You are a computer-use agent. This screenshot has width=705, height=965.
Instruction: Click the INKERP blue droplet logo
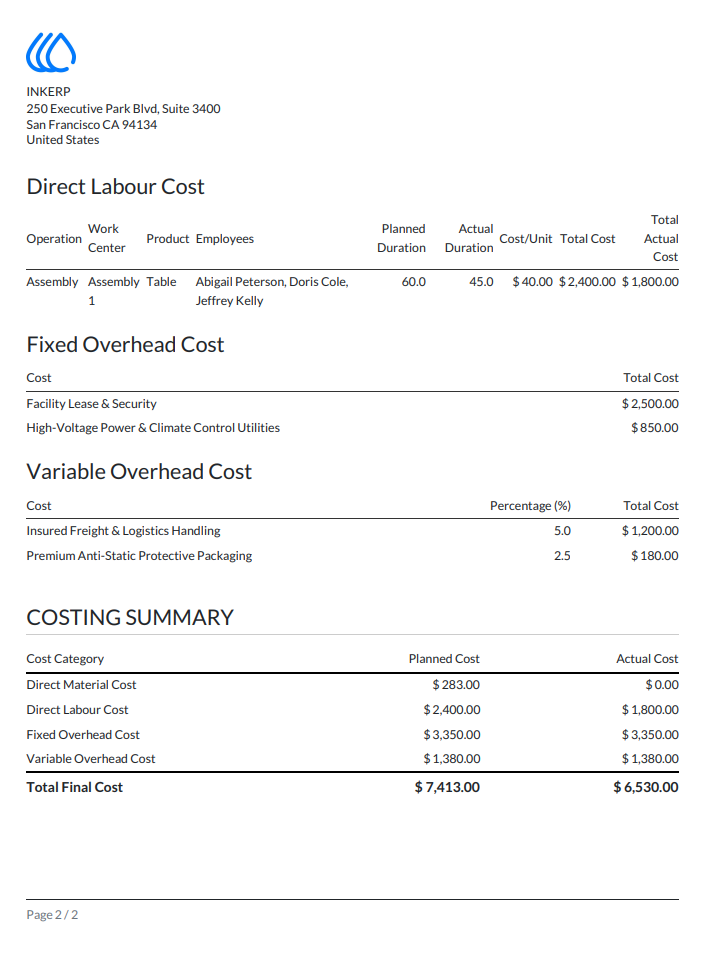click(51, 52)
